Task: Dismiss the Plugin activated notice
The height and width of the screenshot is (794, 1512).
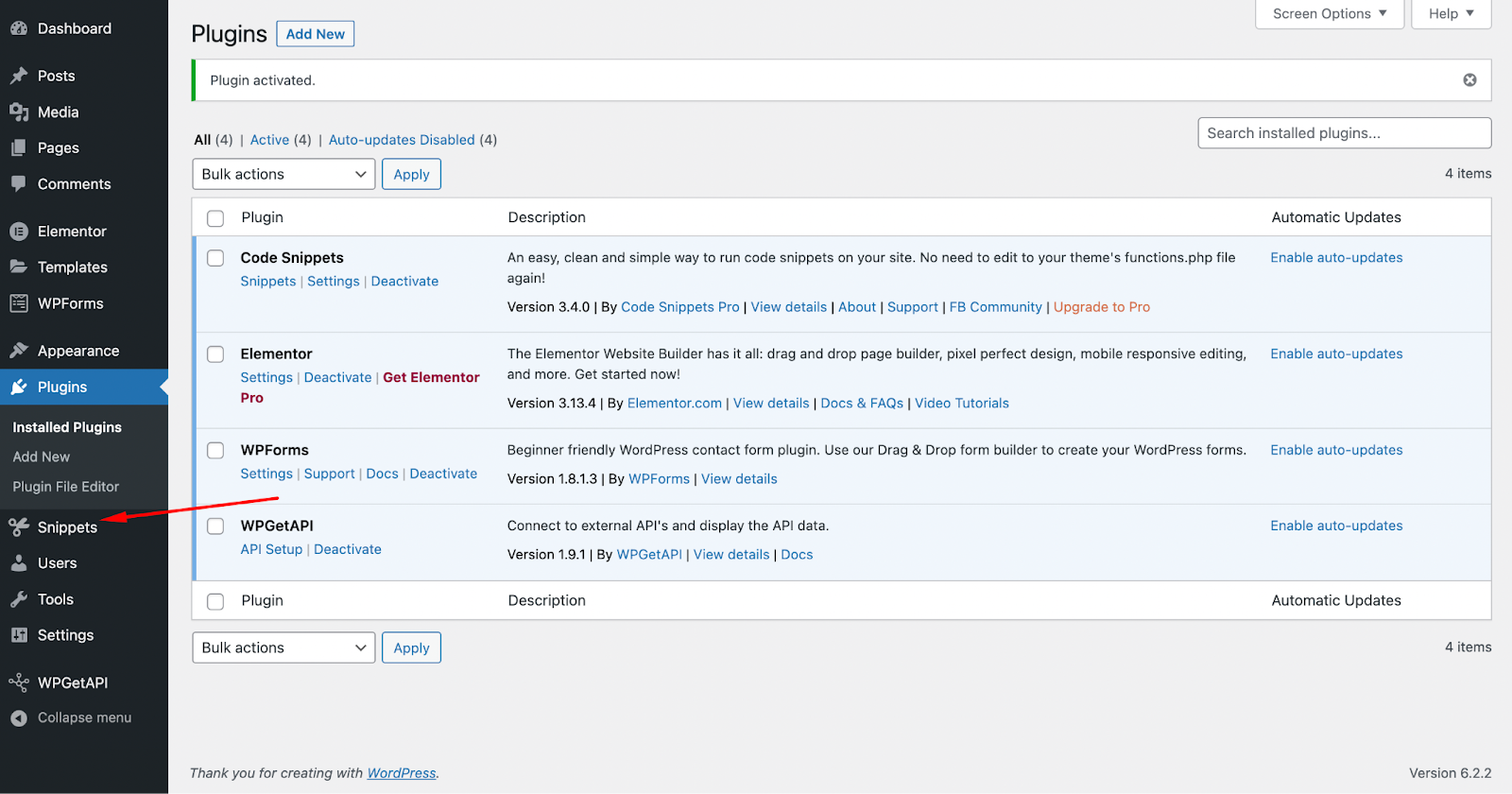Action: click(1469, 80)
